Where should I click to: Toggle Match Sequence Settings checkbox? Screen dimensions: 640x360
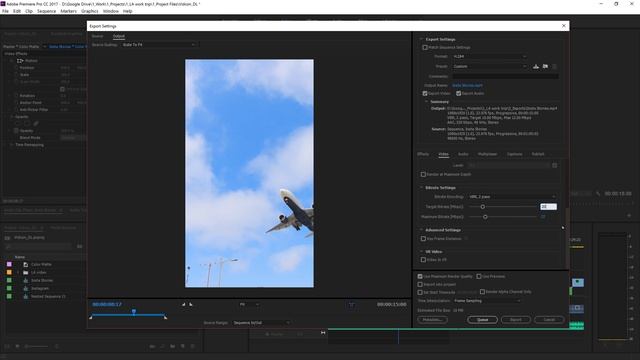pos(425,47)
